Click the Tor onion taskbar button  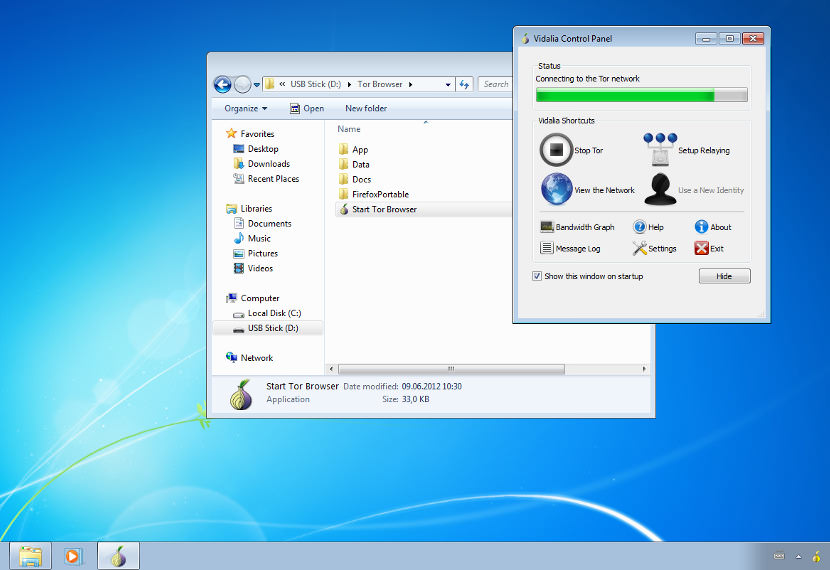coord(119,556)
